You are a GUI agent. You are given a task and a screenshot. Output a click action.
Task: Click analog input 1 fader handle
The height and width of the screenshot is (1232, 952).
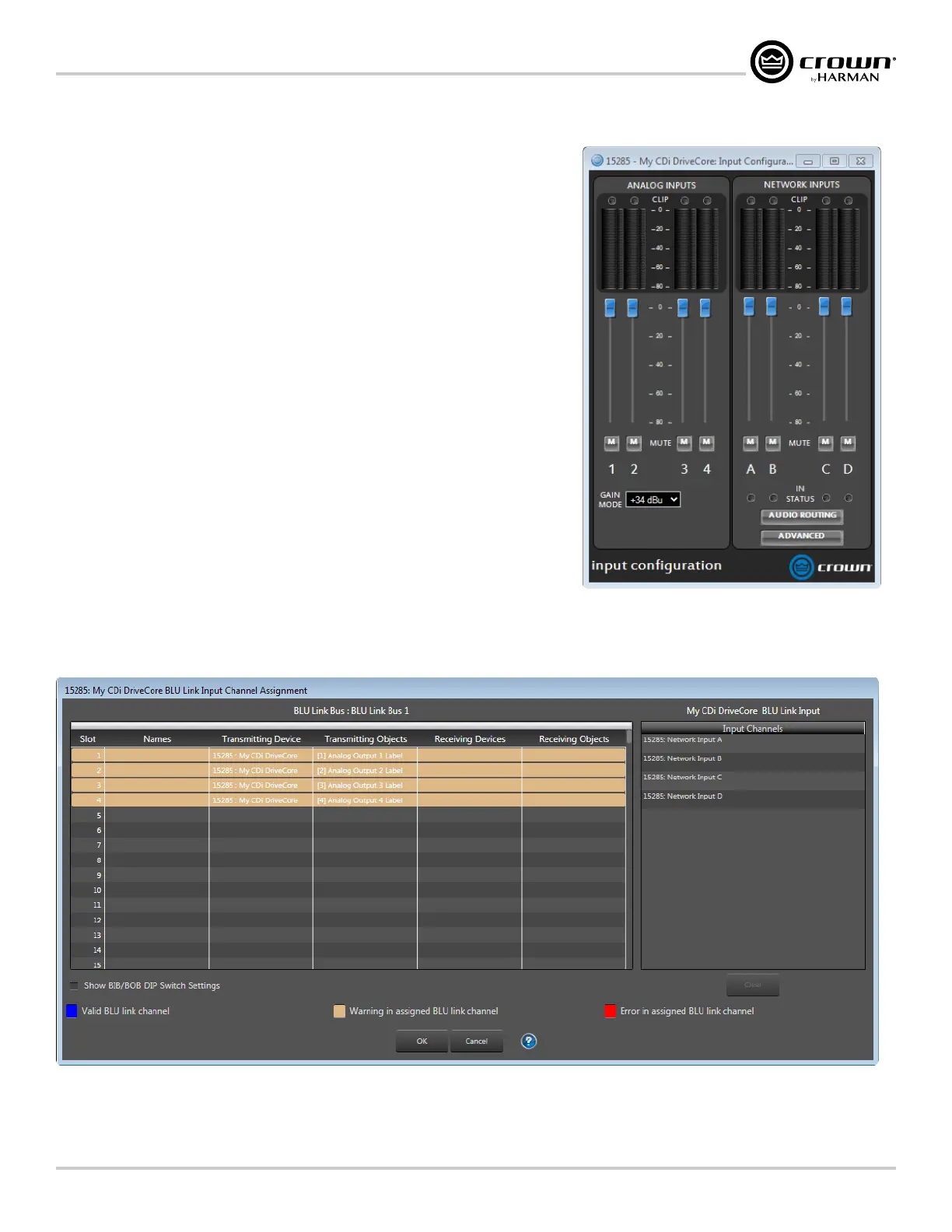(x=611, y=307)
